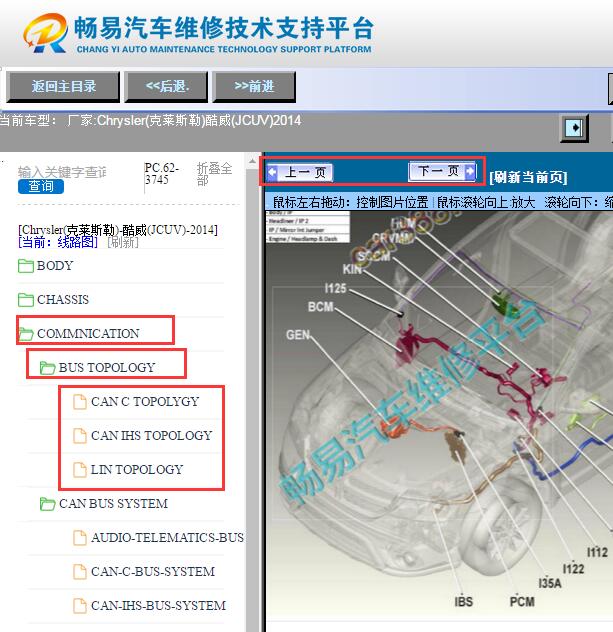Click the page icon beside CAN IHS TOPOLOGY
This screenshot has height=632, width=613.
(80, 436)
